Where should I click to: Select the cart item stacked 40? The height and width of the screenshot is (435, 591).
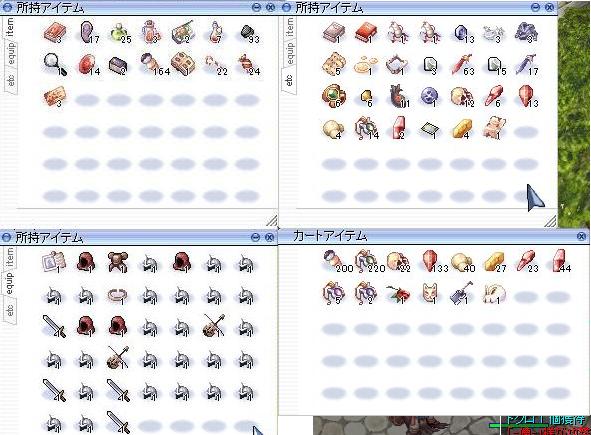click(x=462, y=262)
